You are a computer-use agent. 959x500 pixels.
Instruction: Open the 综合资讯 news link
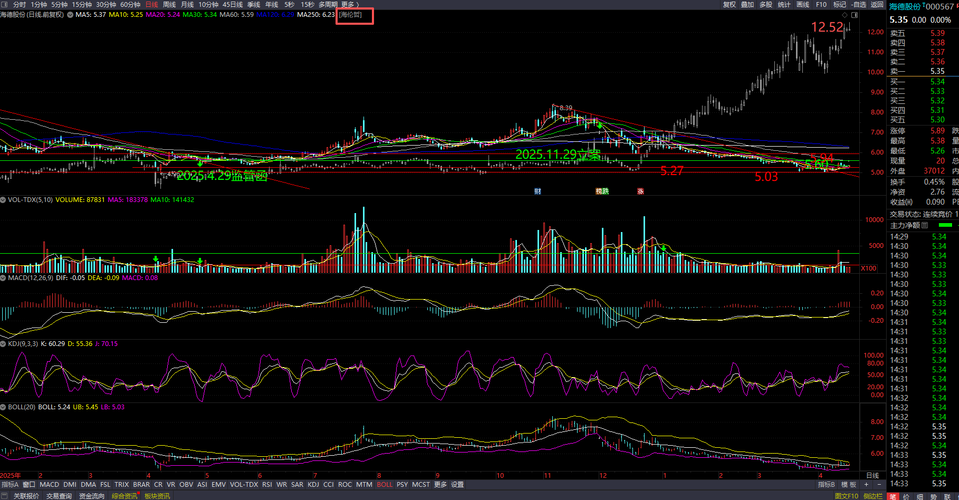point(124,495)
